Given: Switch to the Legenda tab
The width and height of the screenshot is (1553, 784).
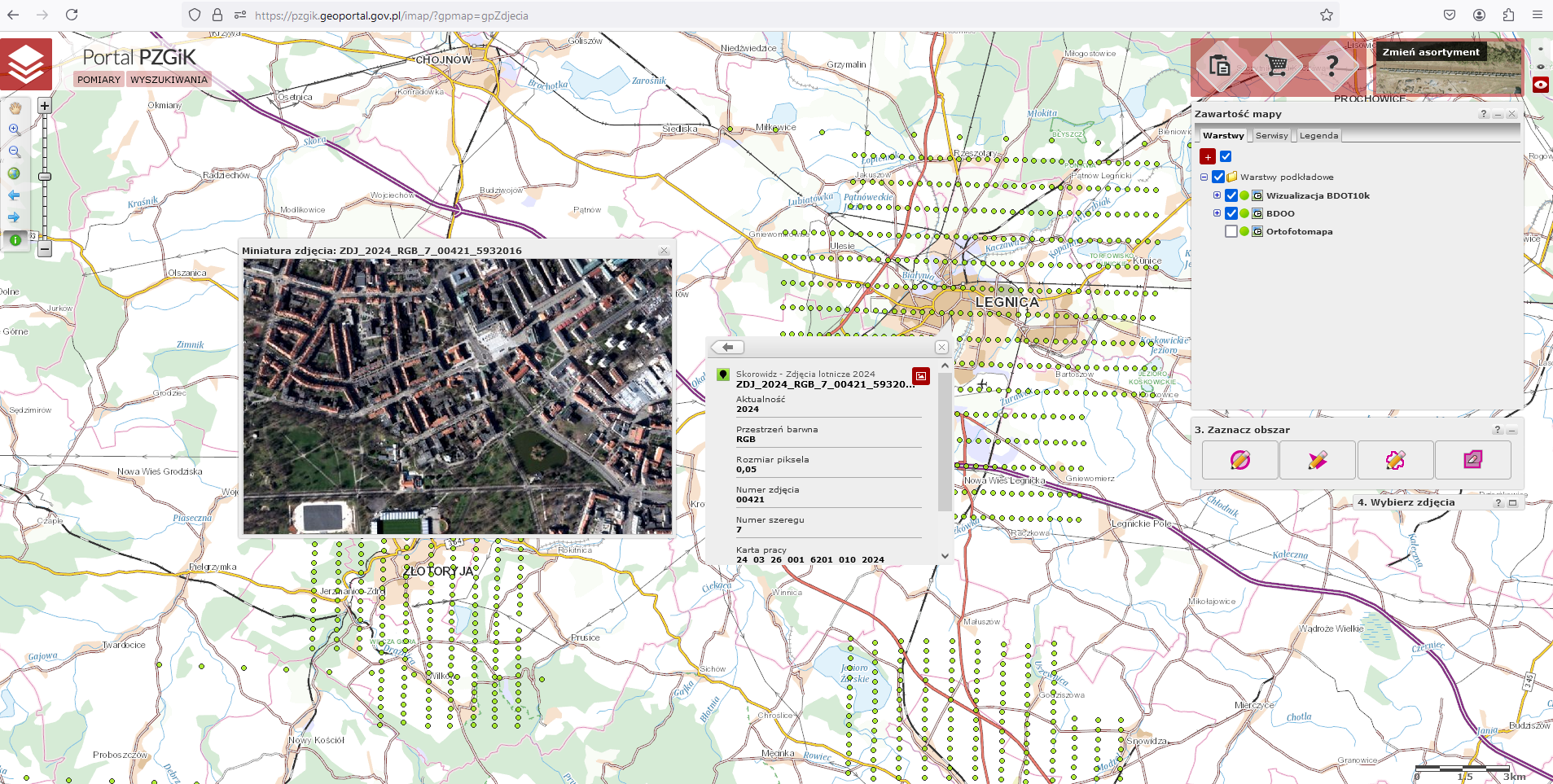Looking at the screenshot, I should tap(1318, 136).
